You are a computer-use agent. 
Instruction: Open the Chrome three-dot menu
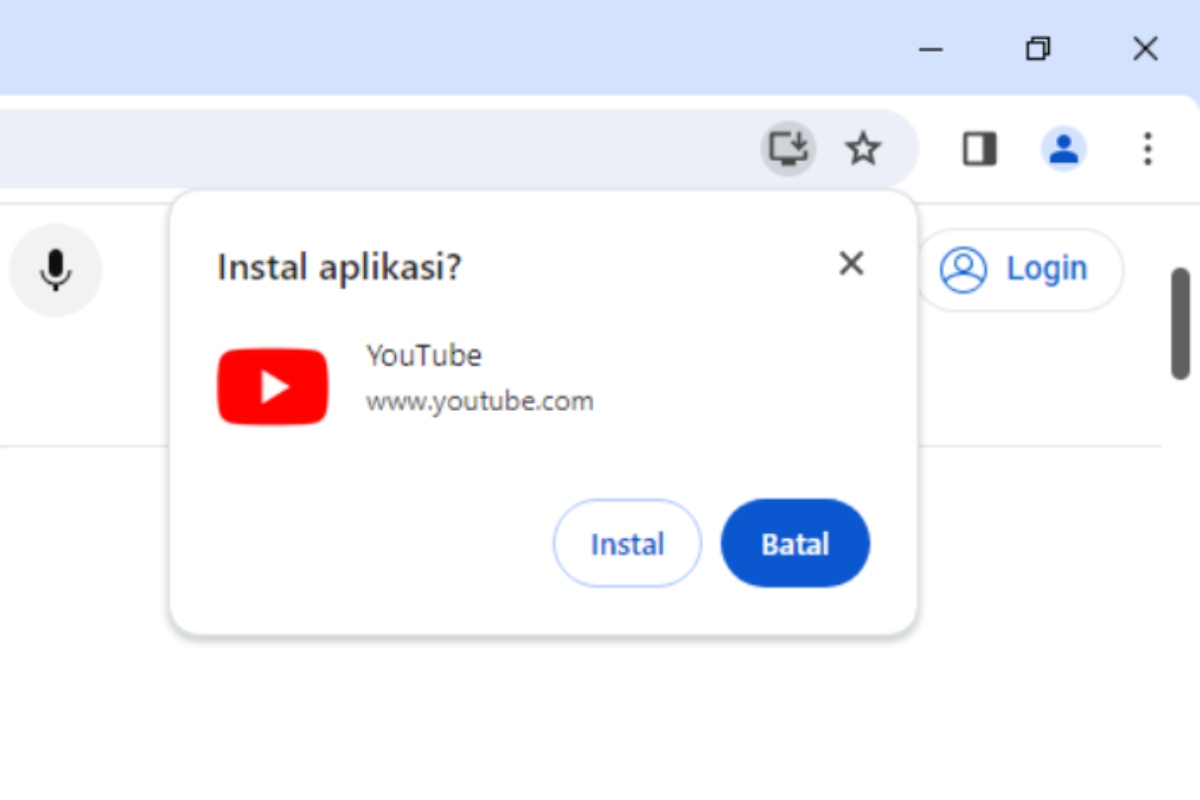point(1147,149)
